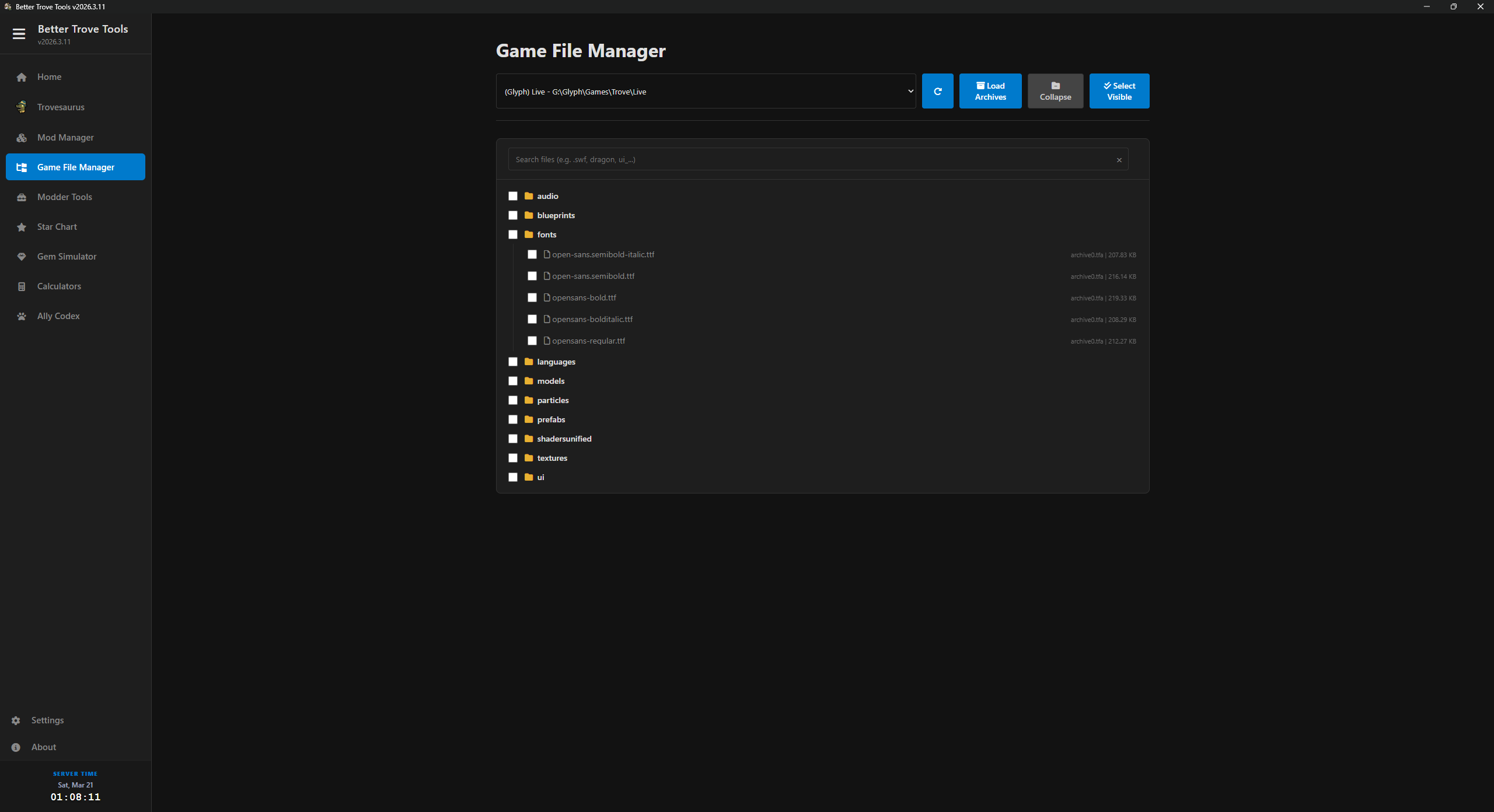
Task: Collapse the fonts folder
Action: pos(546,235)
